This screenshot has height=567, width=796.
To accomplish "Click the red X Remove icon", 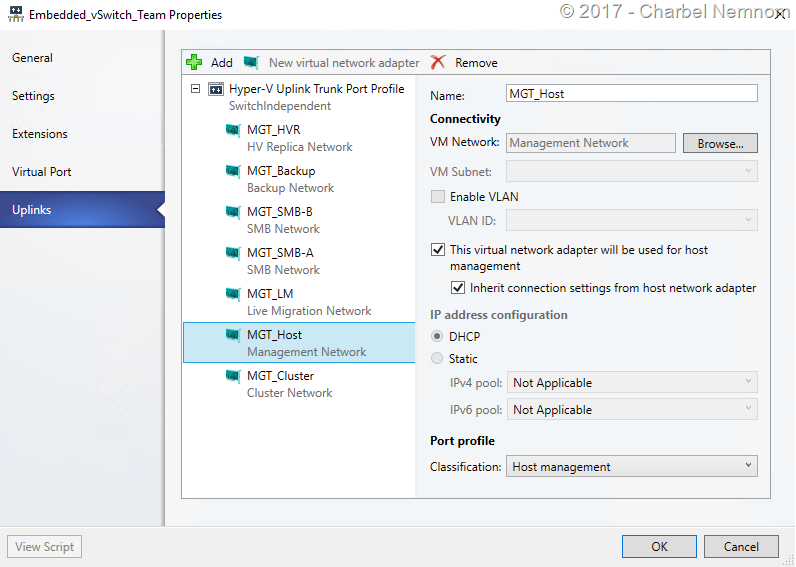I will (438, 62).
